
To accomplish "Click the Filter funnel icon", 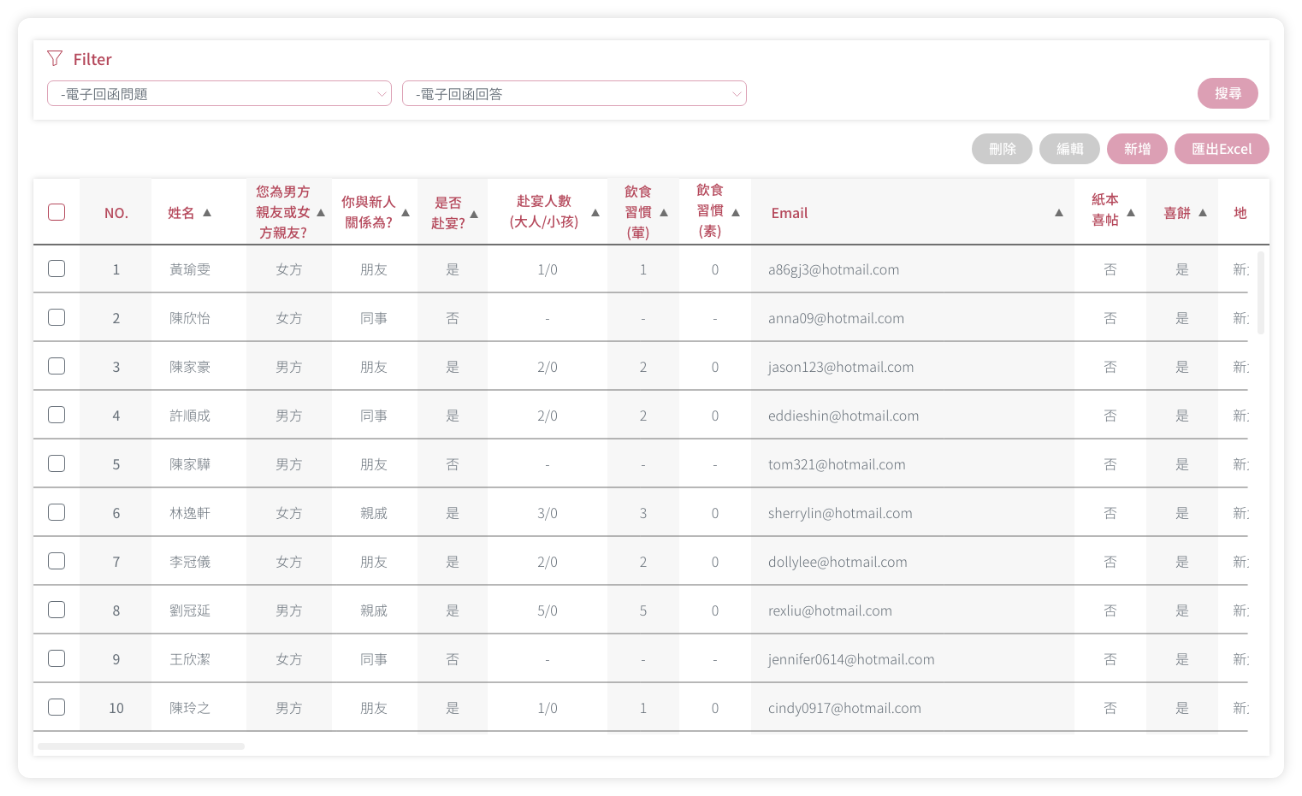I will coord(55,59).
